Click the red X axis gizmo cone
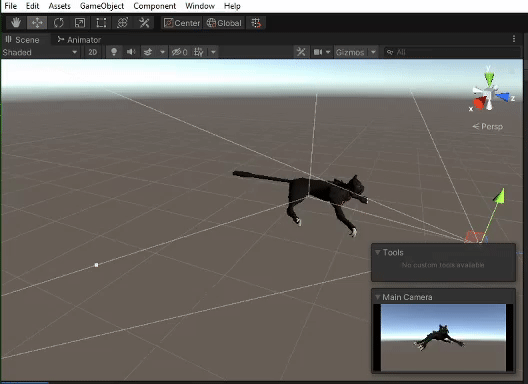 coord(480,103)
